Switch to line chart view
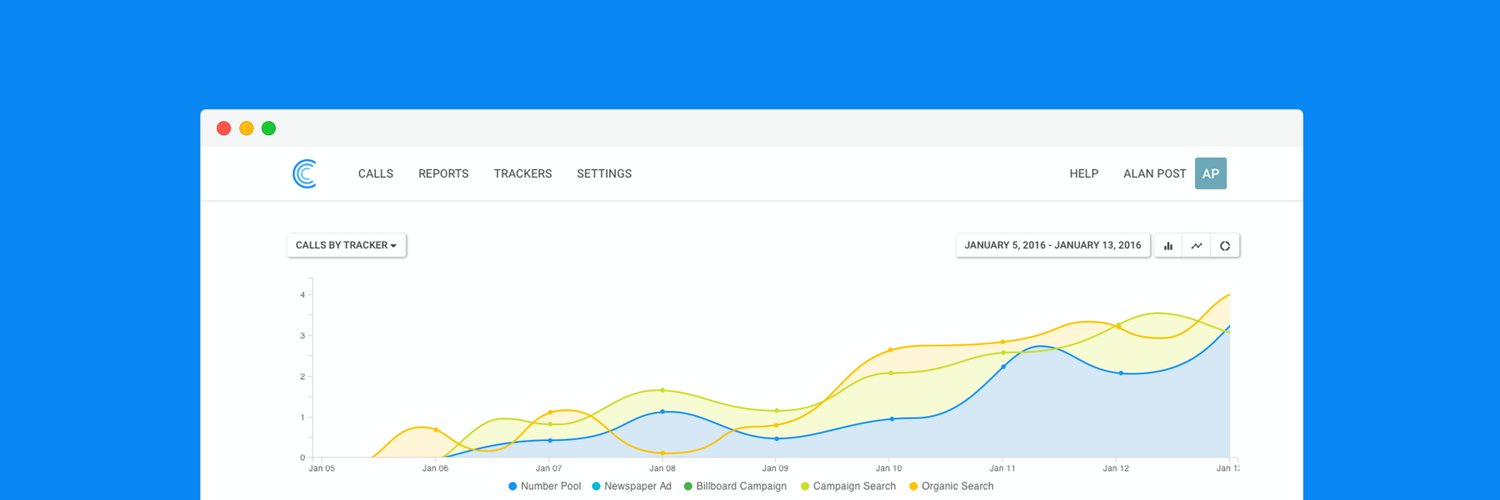The image size is (1500, 500). pyautogui.click(x=1196, y=246)
